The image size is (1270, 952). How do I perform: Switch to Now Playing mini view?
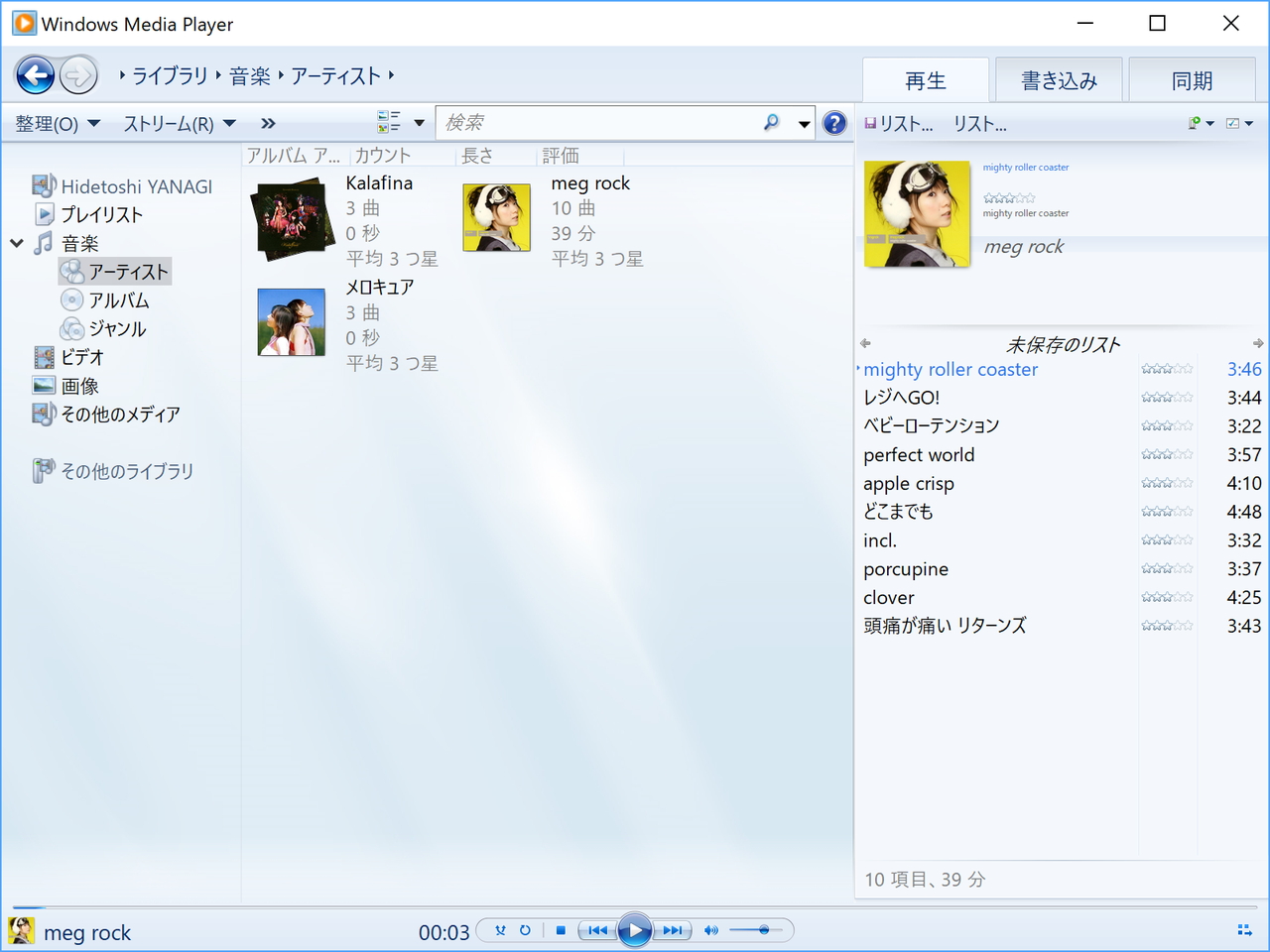[x=1244, y=930]
